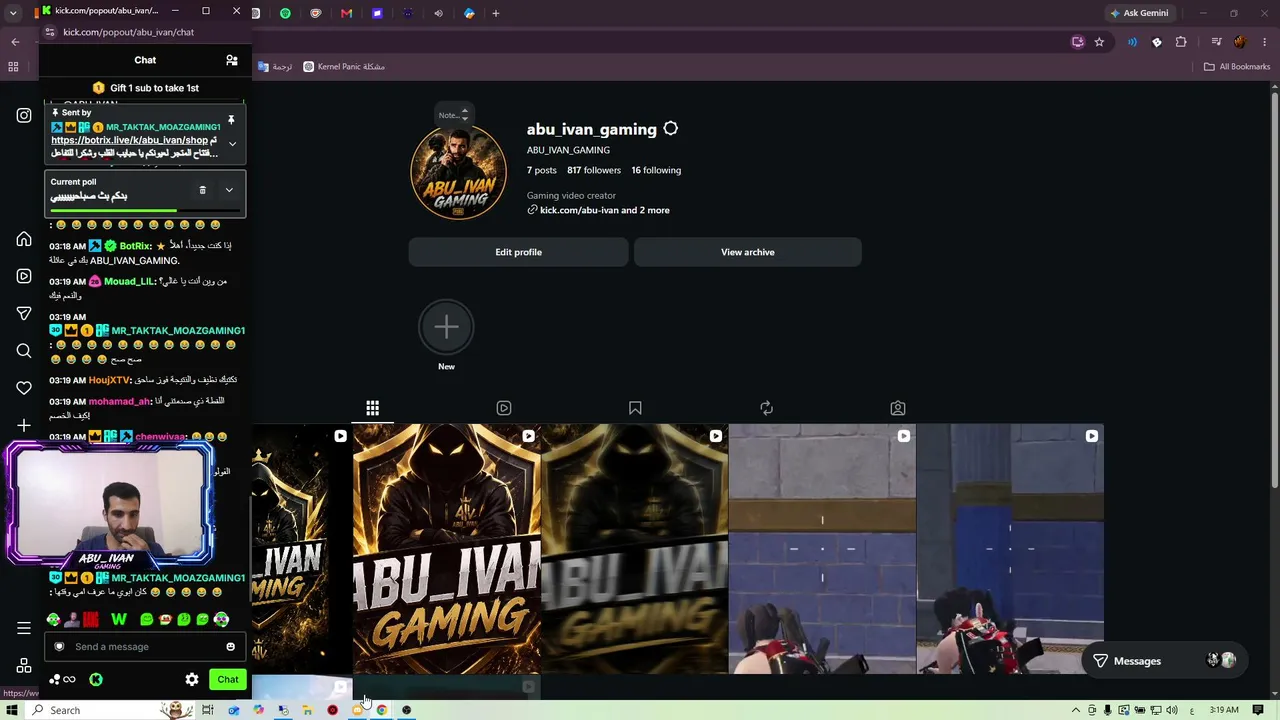Image resolution: width=1280 pixels, height=720 pixels.
Task: Open the Instagram More hamburger menu
Action: [x=24, y=628]
